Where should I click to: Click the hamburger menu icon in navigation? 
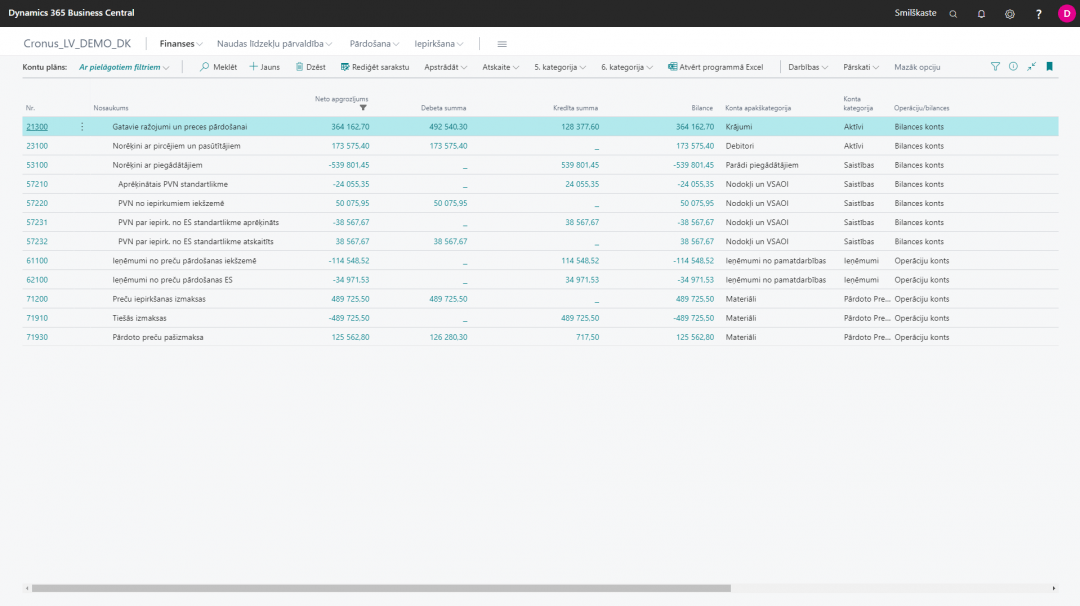coord(502,44)
